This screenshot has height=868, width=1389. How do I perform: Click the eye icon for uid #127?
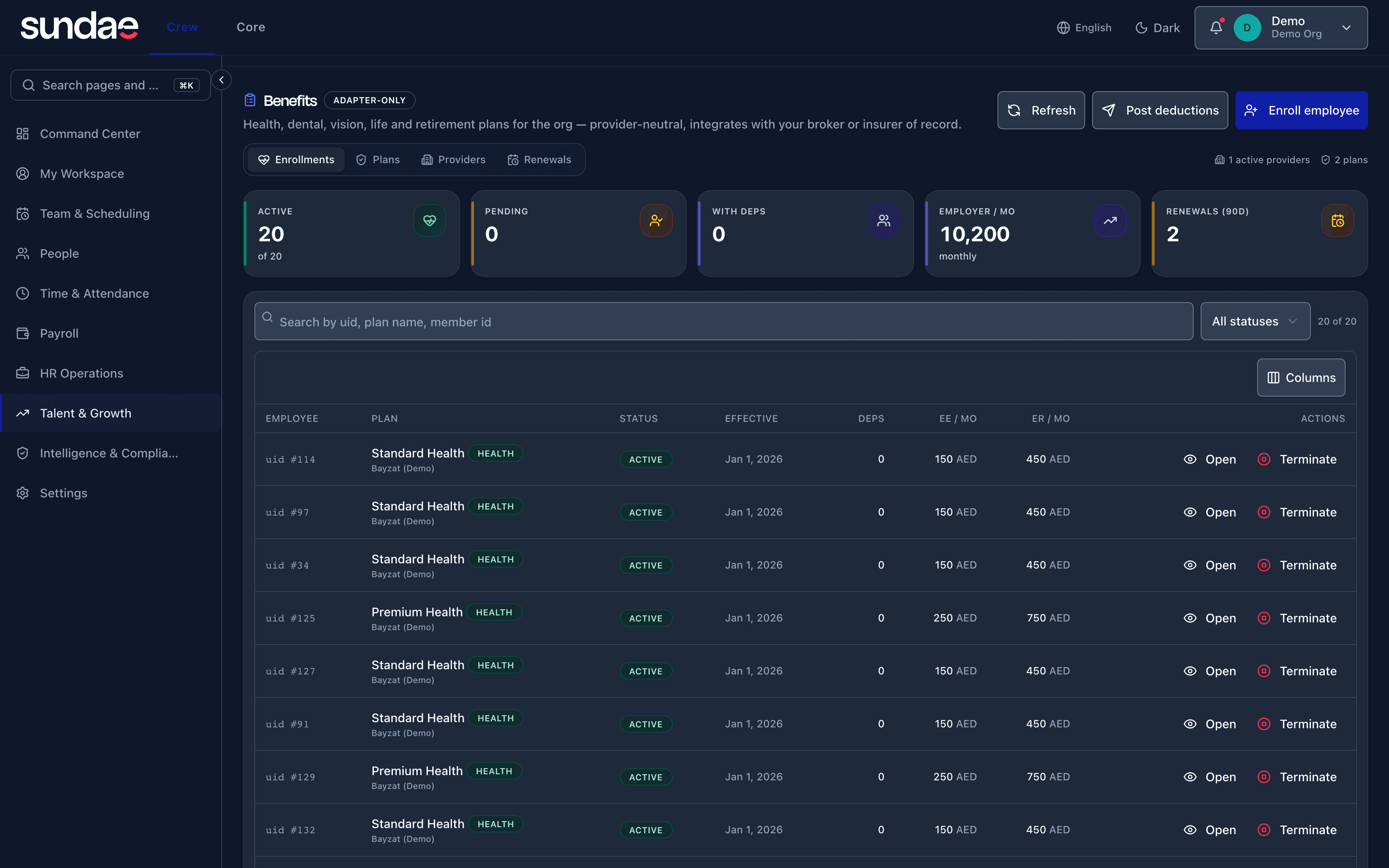(1190, 671)
